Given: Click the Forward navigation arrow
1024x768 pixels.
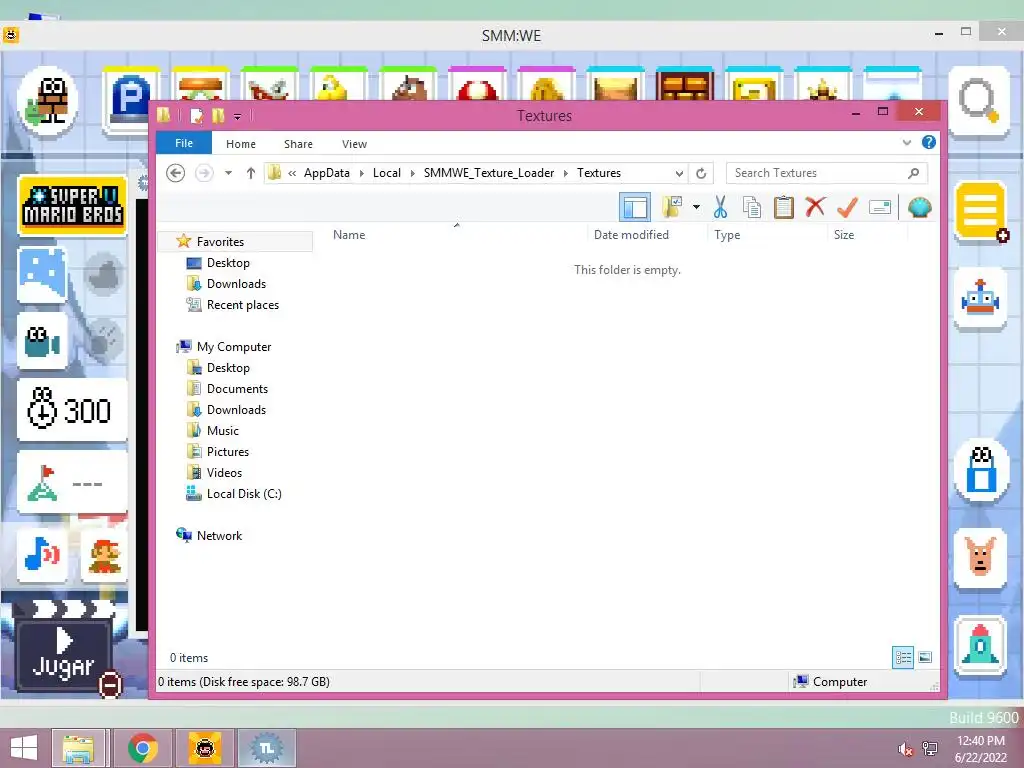Looking at the screenshot, I should pos(204,173).
